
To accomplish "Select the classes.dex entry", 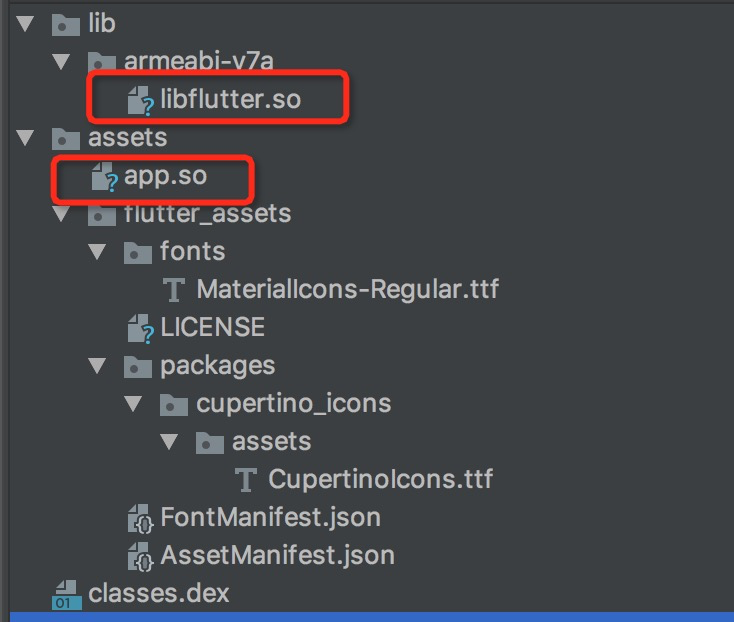I will coord(158,593).
